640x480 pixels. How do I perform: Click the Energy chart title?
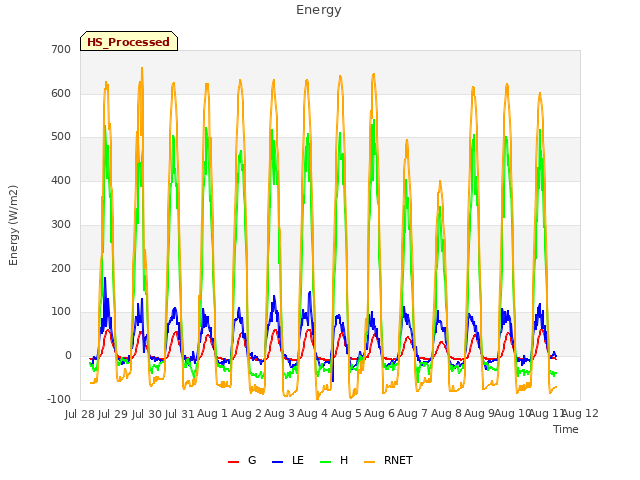tap(319, 10)
